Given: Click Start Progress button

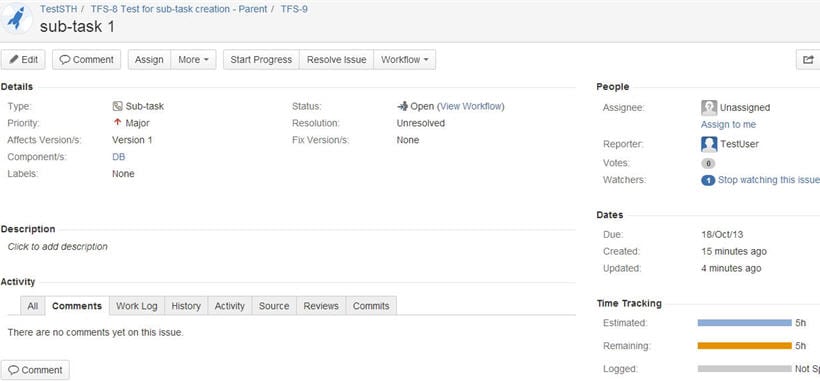Looking at the screenshot, I should [261, 60].
